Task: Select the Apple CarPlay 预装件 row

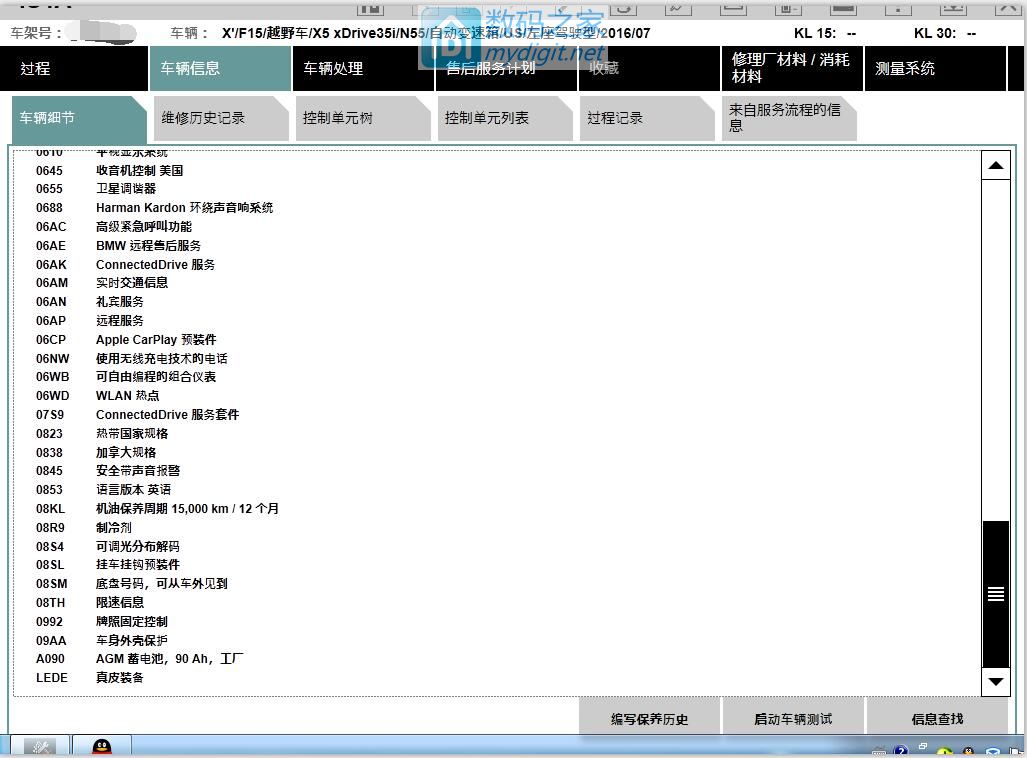Action: coord(156,340)
